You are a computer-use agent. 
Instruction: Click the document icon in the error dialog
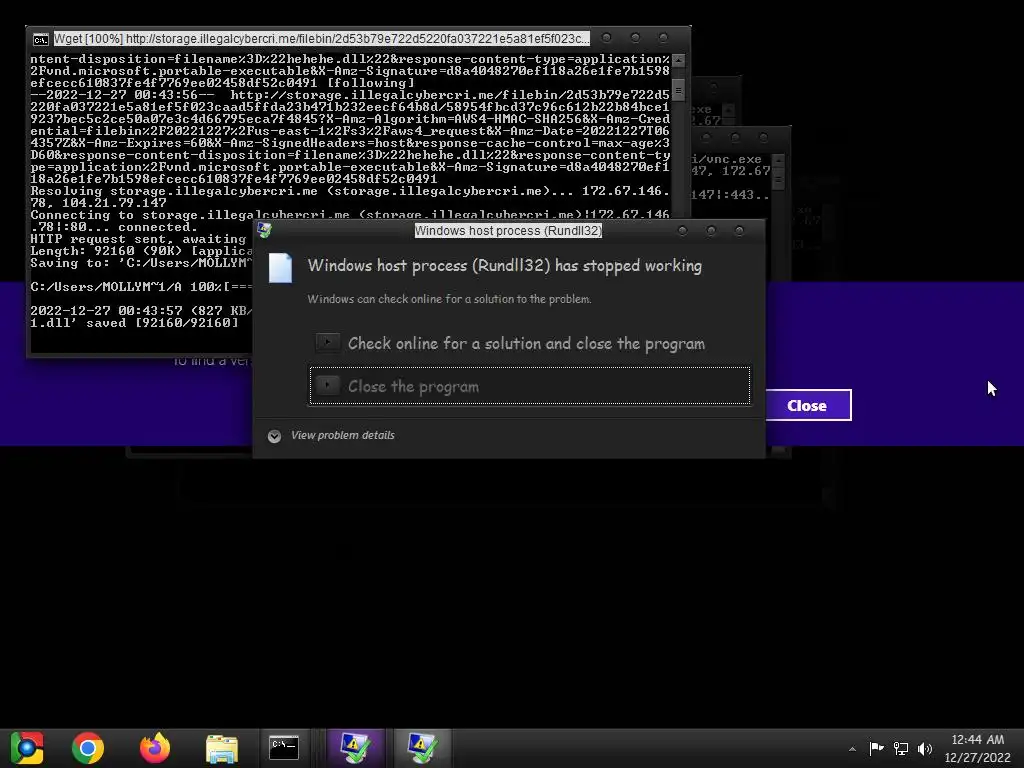(281, 268)
